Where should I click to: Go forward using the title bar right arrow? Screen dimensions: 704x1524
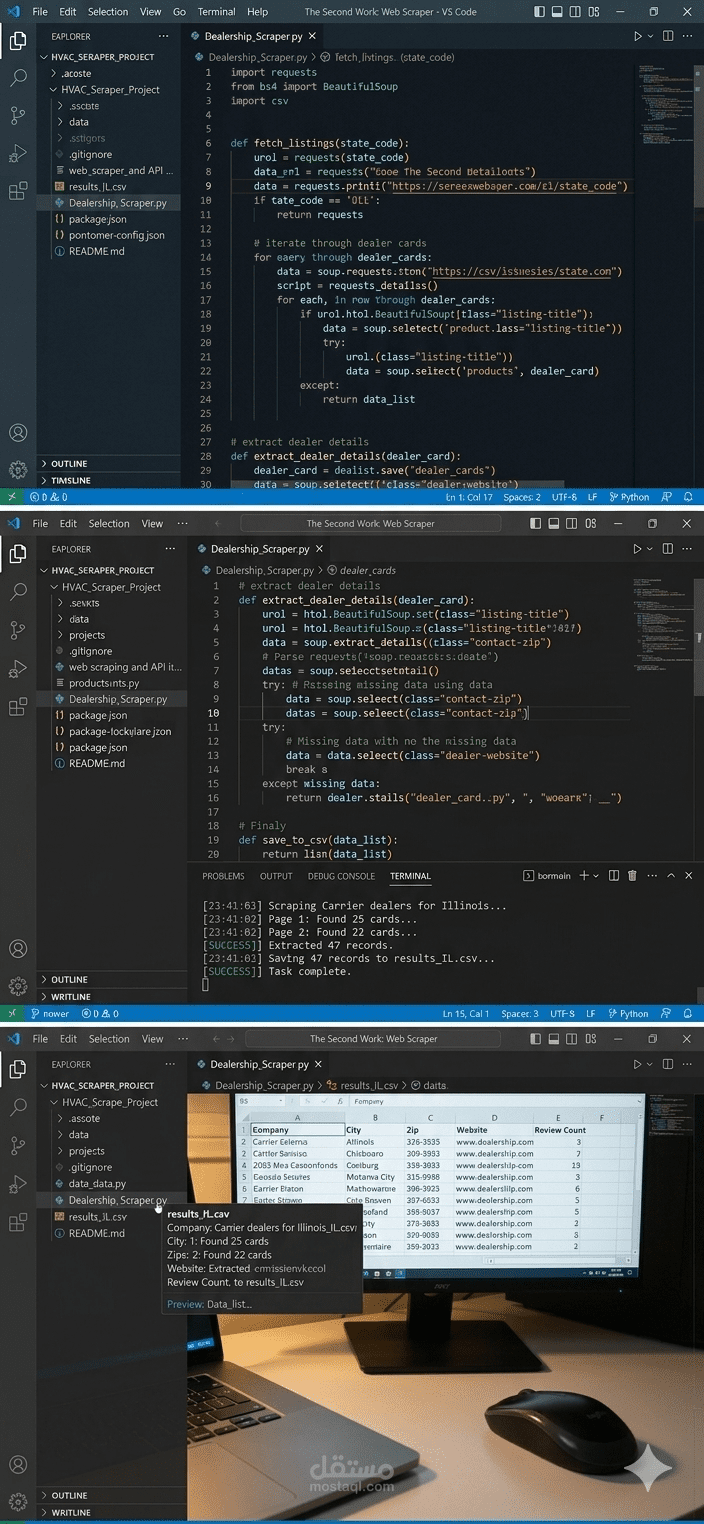point(232,1039)
